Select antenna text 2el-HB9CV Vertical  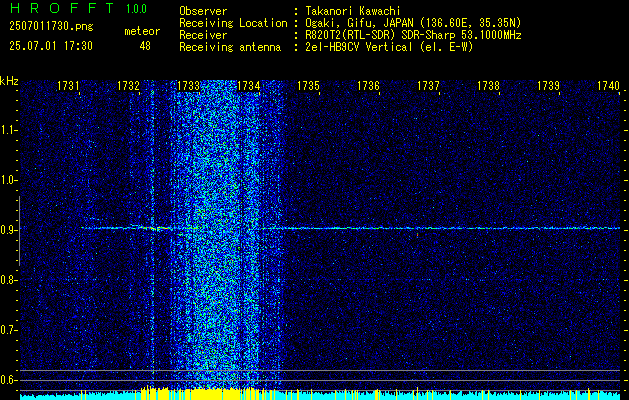pos(359,47)
